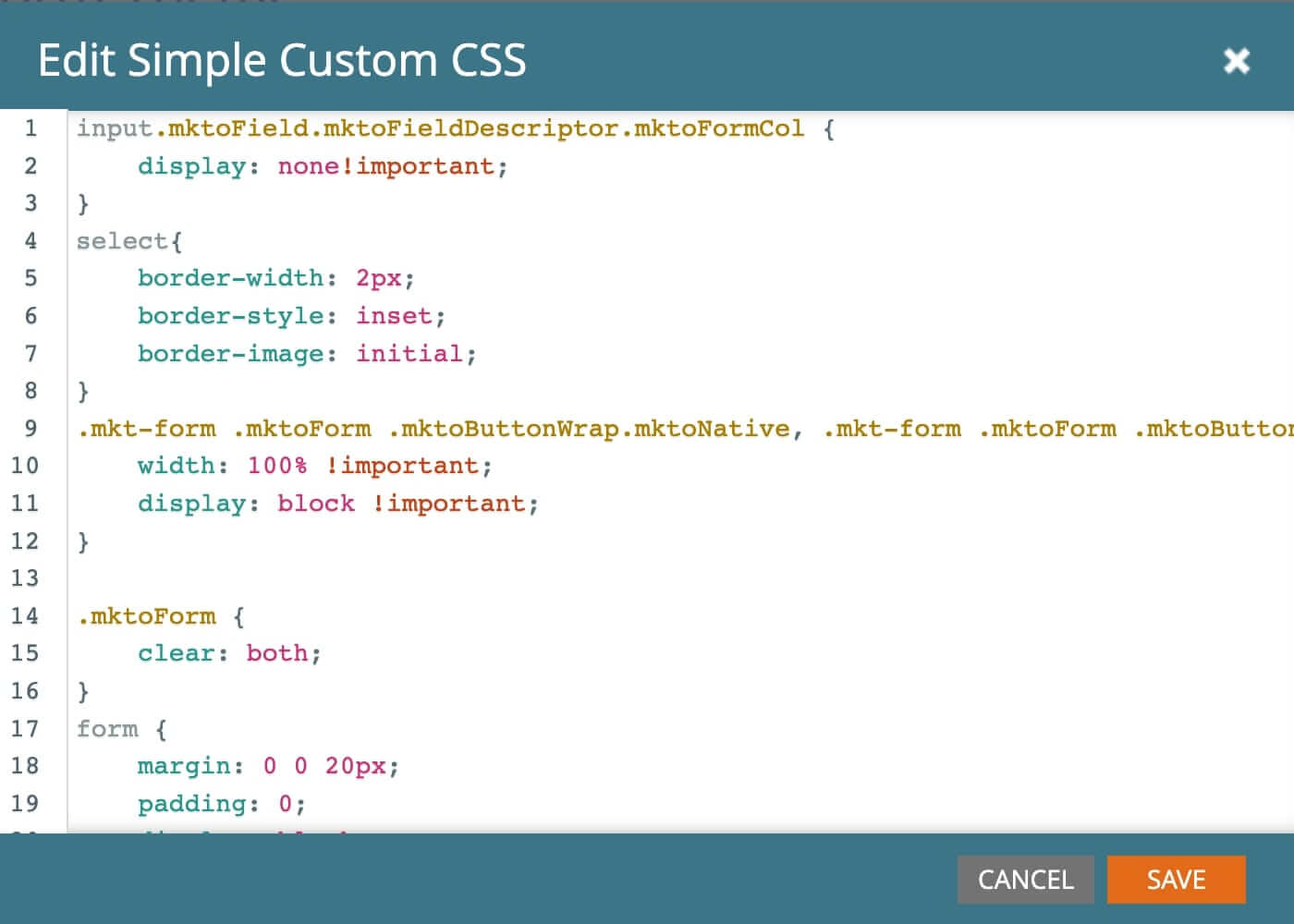Click the 'select{' selector text

[x=128, y=241]
